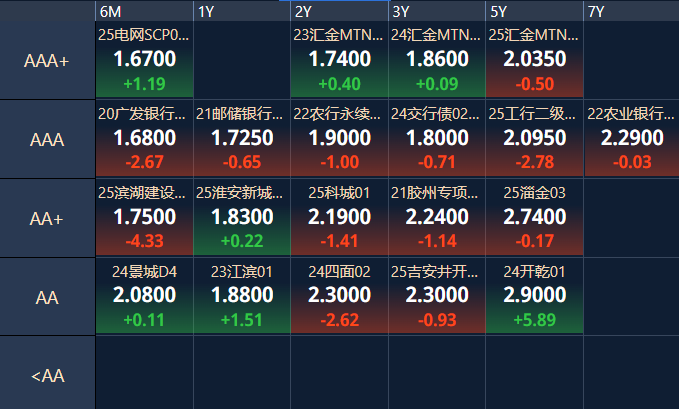679x409 pixels.
Task: Open 23江滨01 bond cell
Action: pyautogui.click(x=241, y=296)
